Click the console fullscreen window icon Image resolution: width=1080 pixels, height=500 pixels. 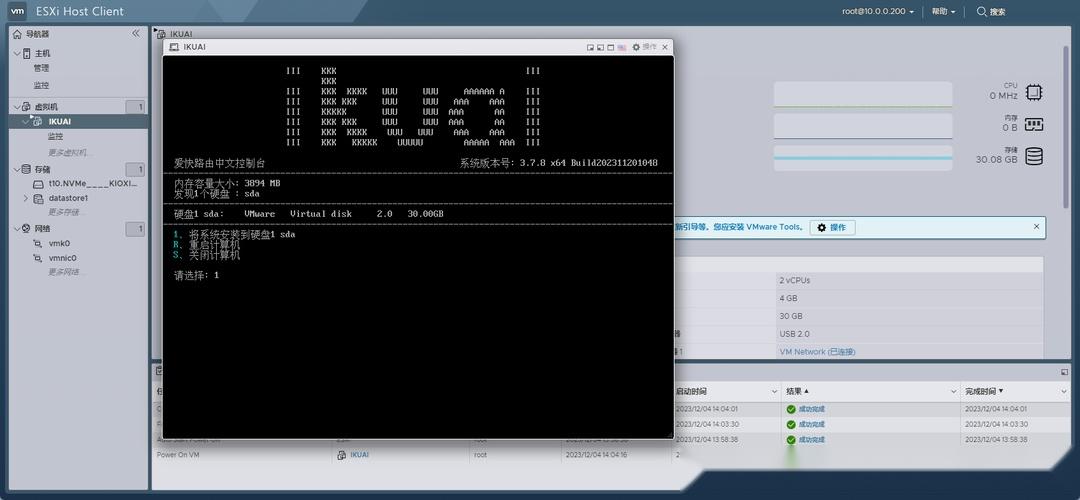point(611,48)
